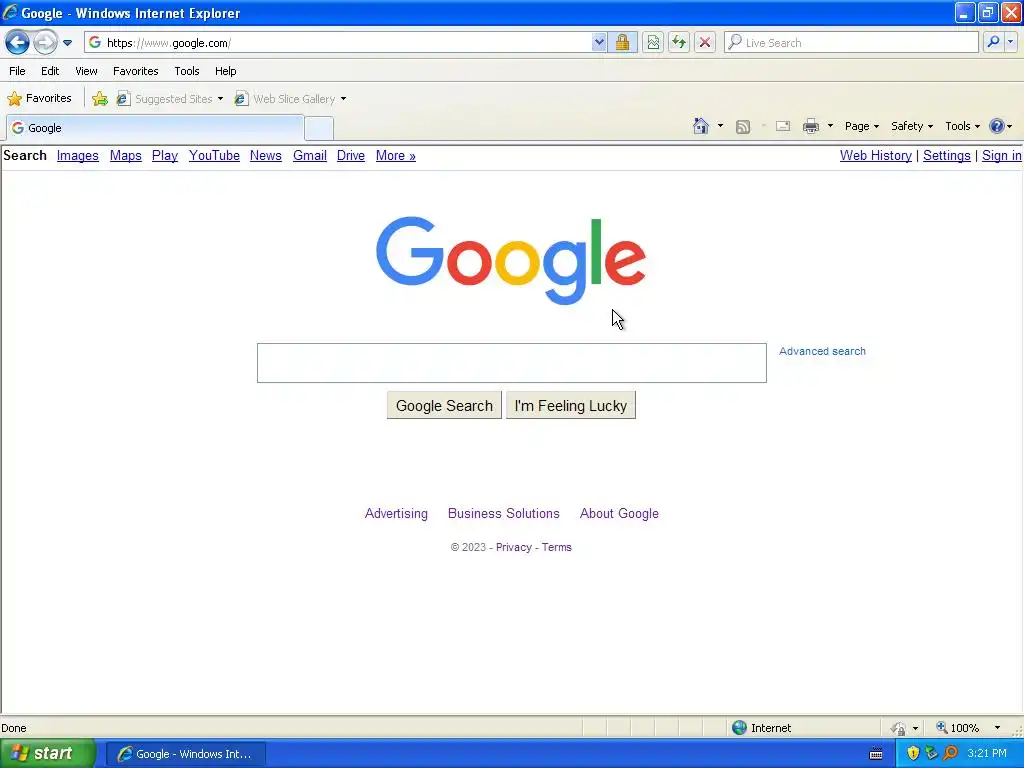Screen dimensions: 1024x768
Task: Stop loading with the red X icon
Action: pos(705,42)
